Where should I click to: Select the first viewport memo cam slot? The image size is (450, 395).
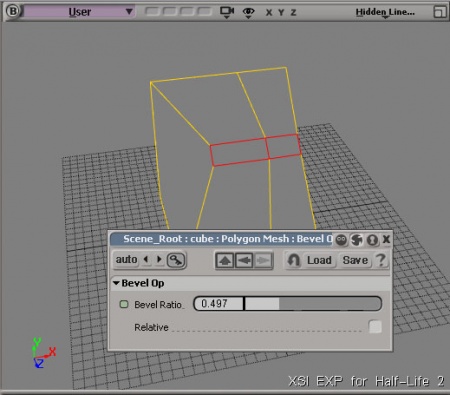pos(152,12)
